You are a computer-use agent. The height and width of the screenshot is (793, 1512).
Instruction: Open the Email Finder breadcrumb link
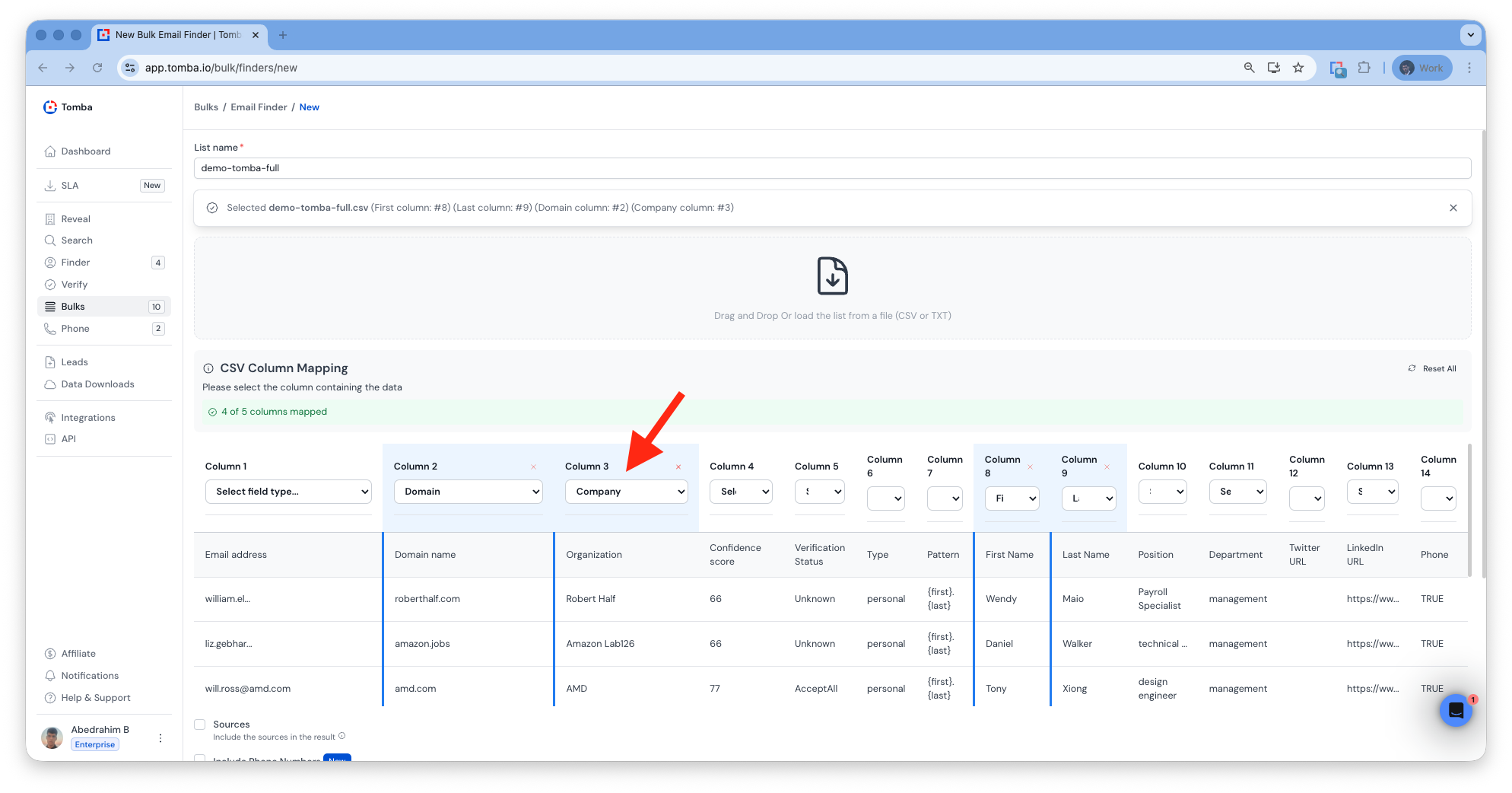coord(259,107)
